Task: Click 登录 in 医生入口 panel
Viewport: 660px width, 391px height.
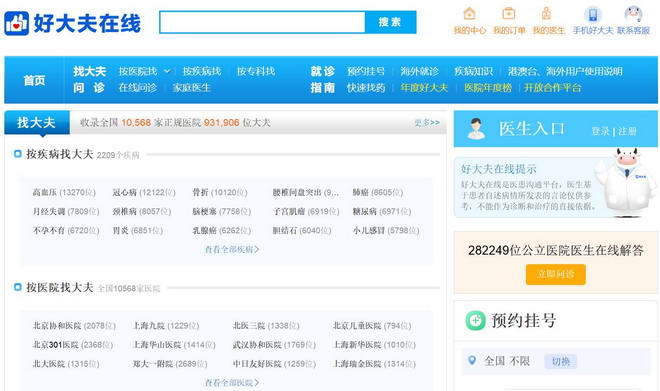Action: [600, 131]
